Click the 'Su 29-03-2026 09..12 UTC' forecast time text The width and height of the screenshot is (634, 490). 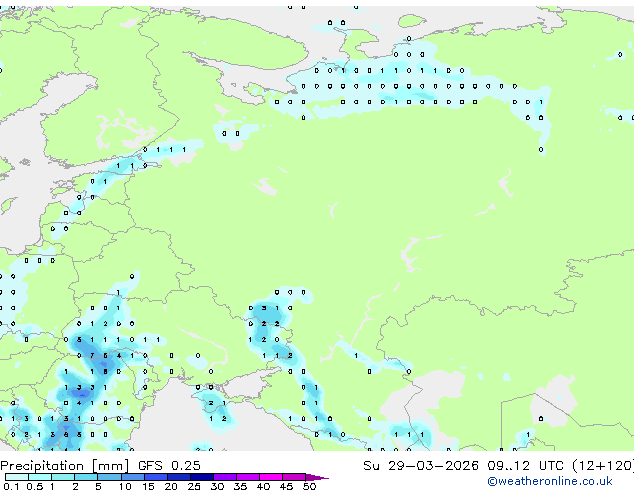[464, 466]
